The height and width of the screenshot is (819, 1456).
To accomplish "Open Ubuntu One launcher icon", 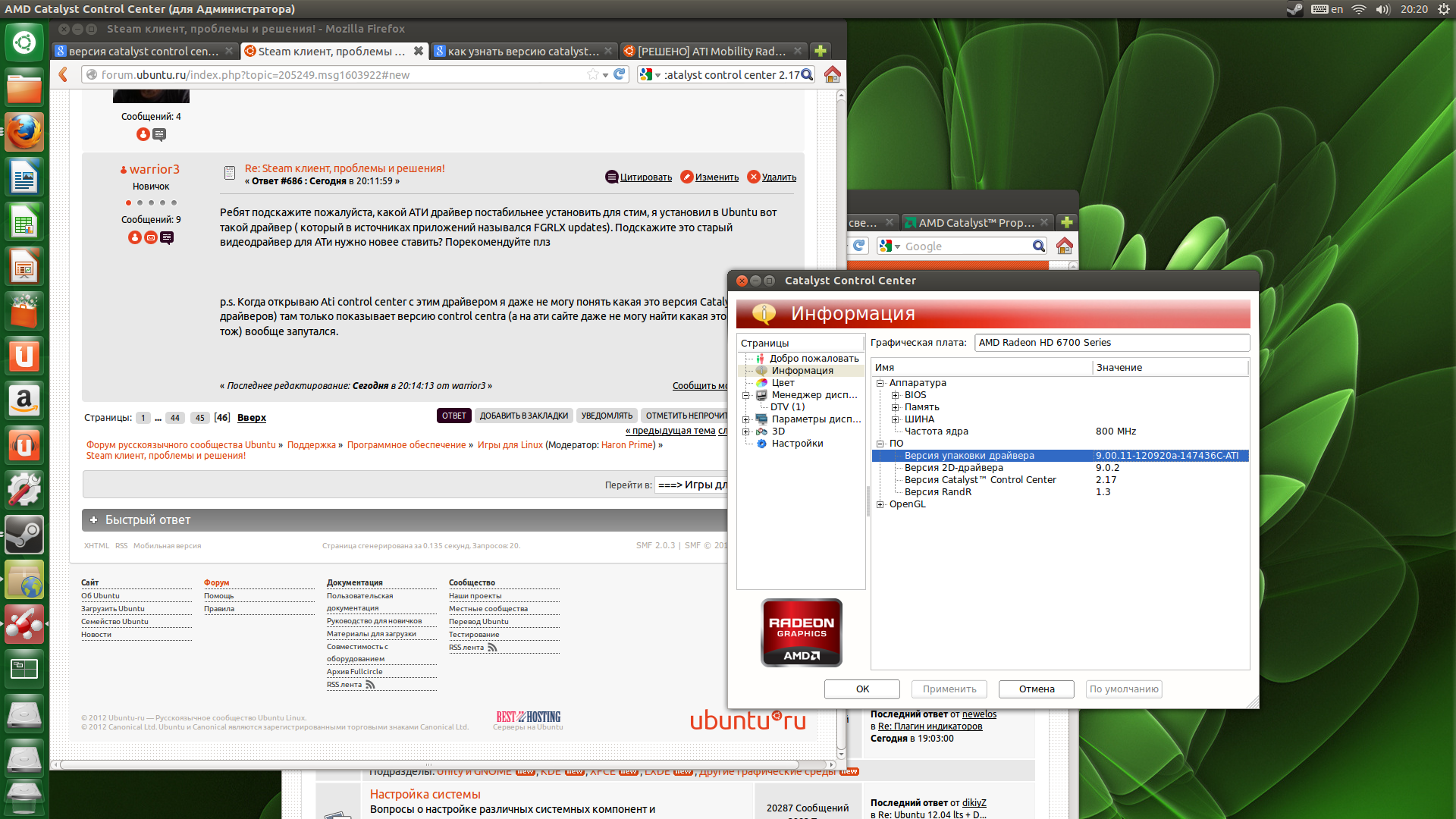I will 24,356.
